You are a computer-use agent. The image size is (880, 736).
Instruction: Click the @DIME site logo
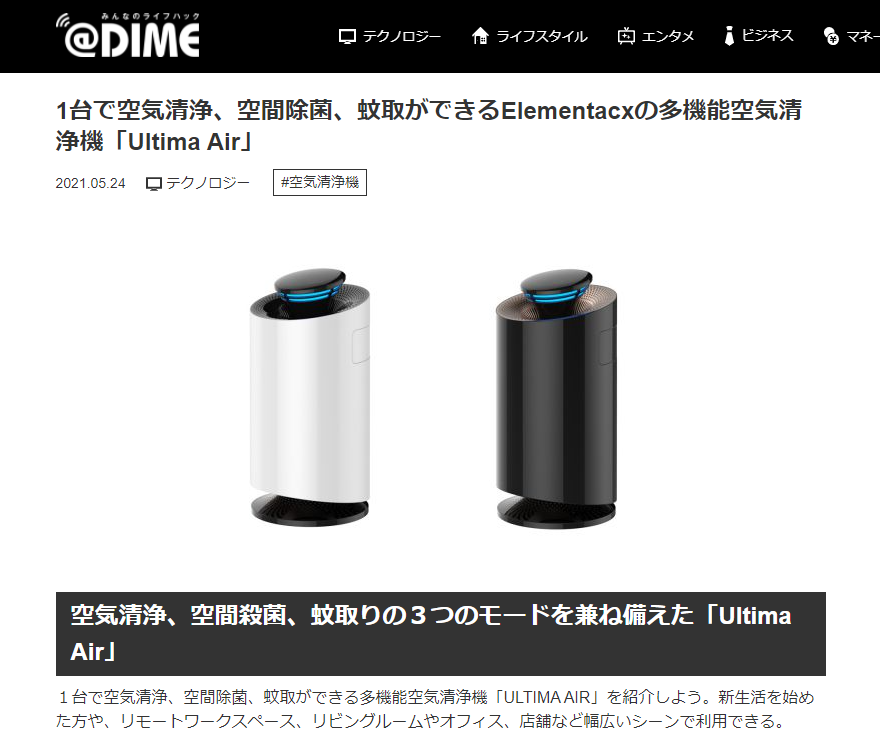127,35
